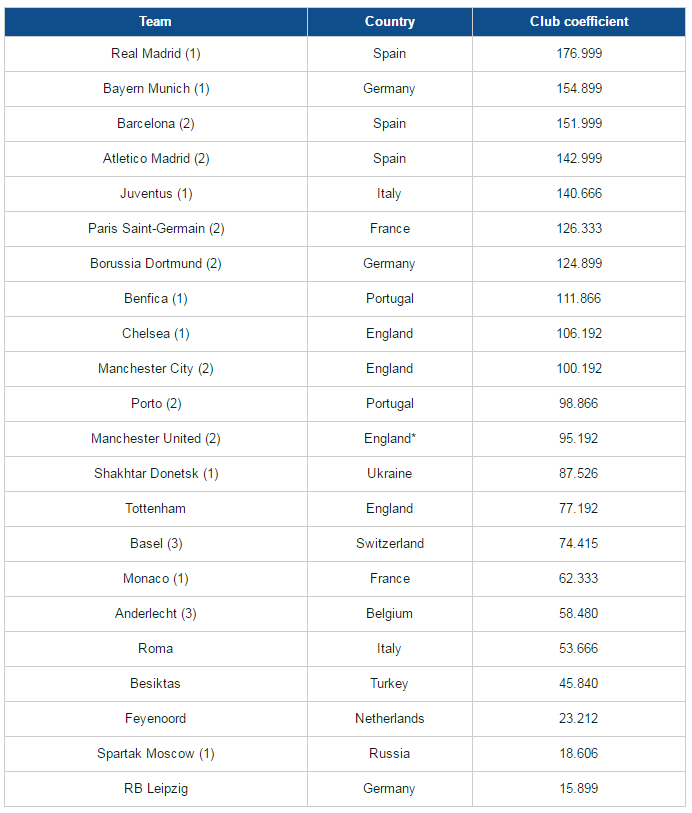
Task: Click the Benfica (1) team cell
Action: click(x=156, y=298)
